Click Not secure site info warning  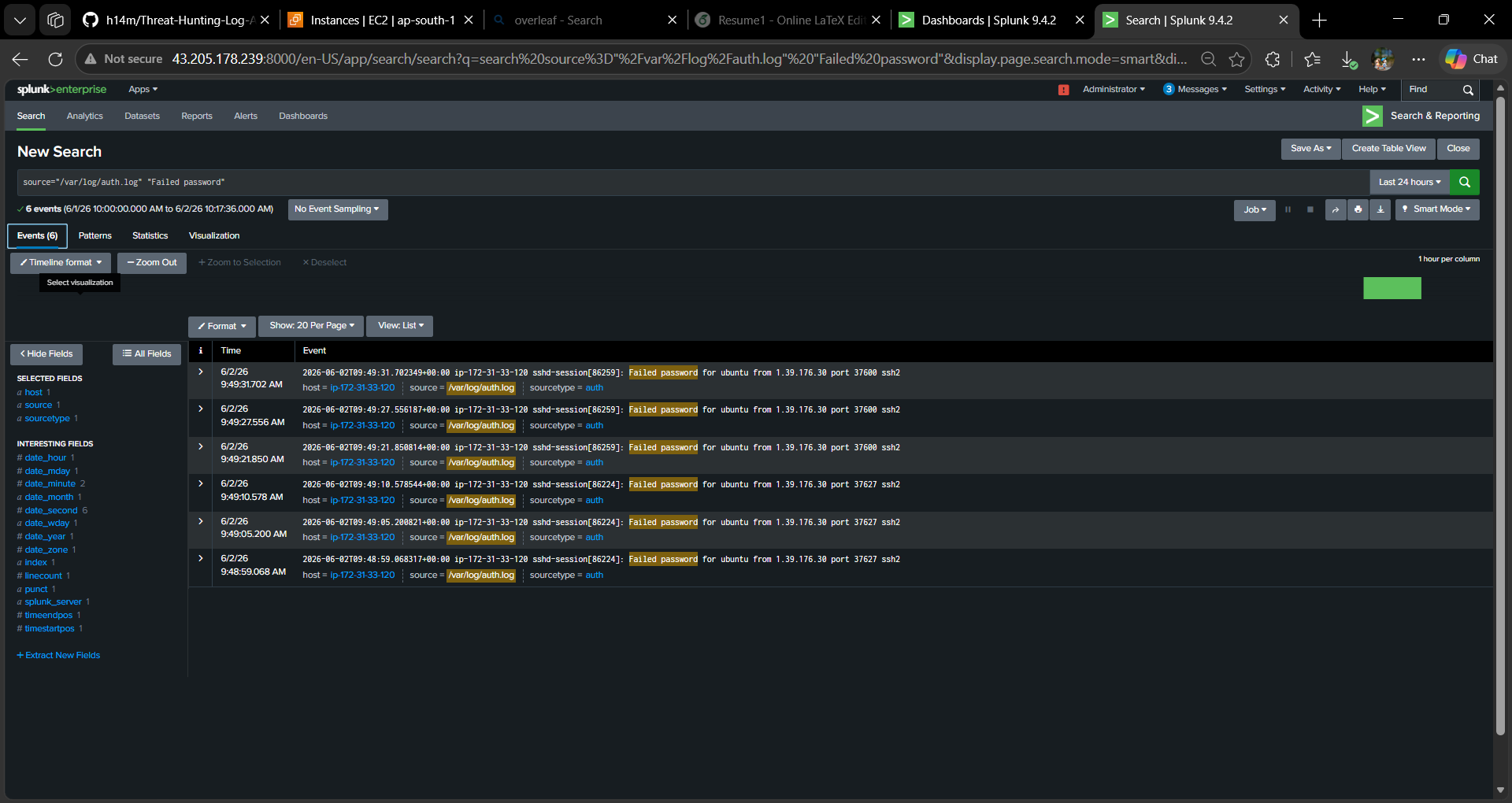tap(124, 59)
